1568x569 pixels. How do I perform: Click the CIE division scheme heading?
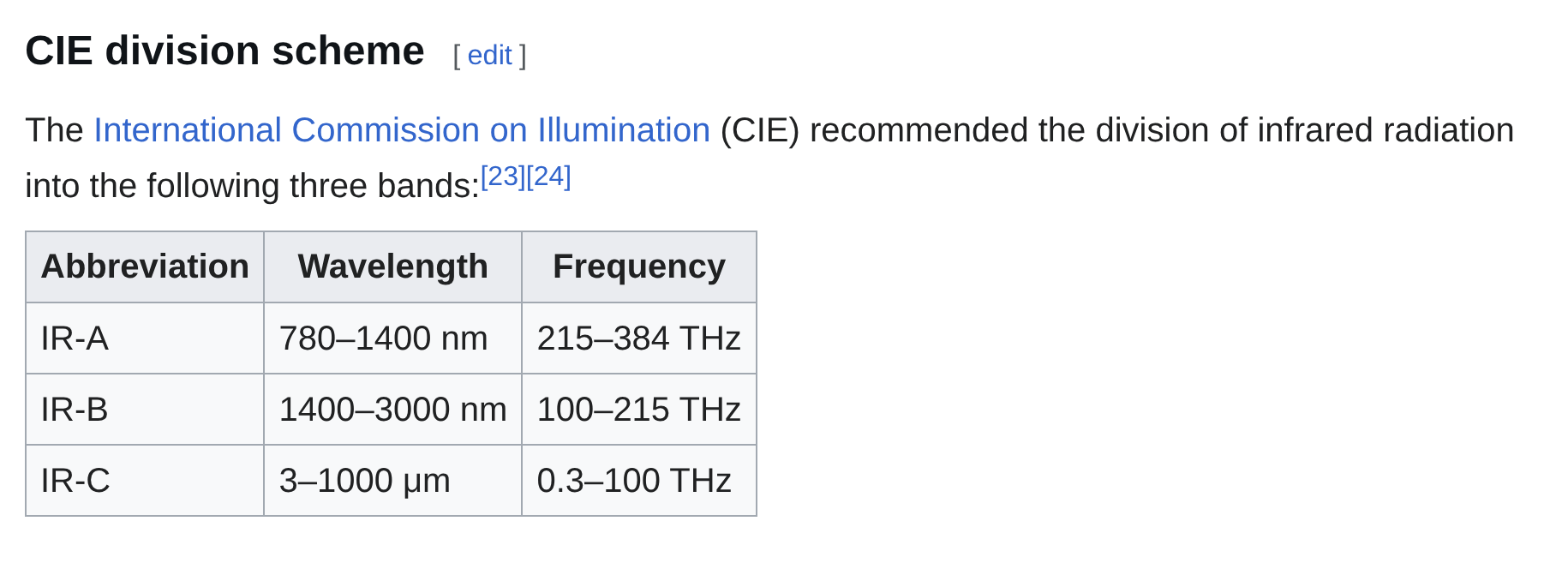tap(224, 51)
